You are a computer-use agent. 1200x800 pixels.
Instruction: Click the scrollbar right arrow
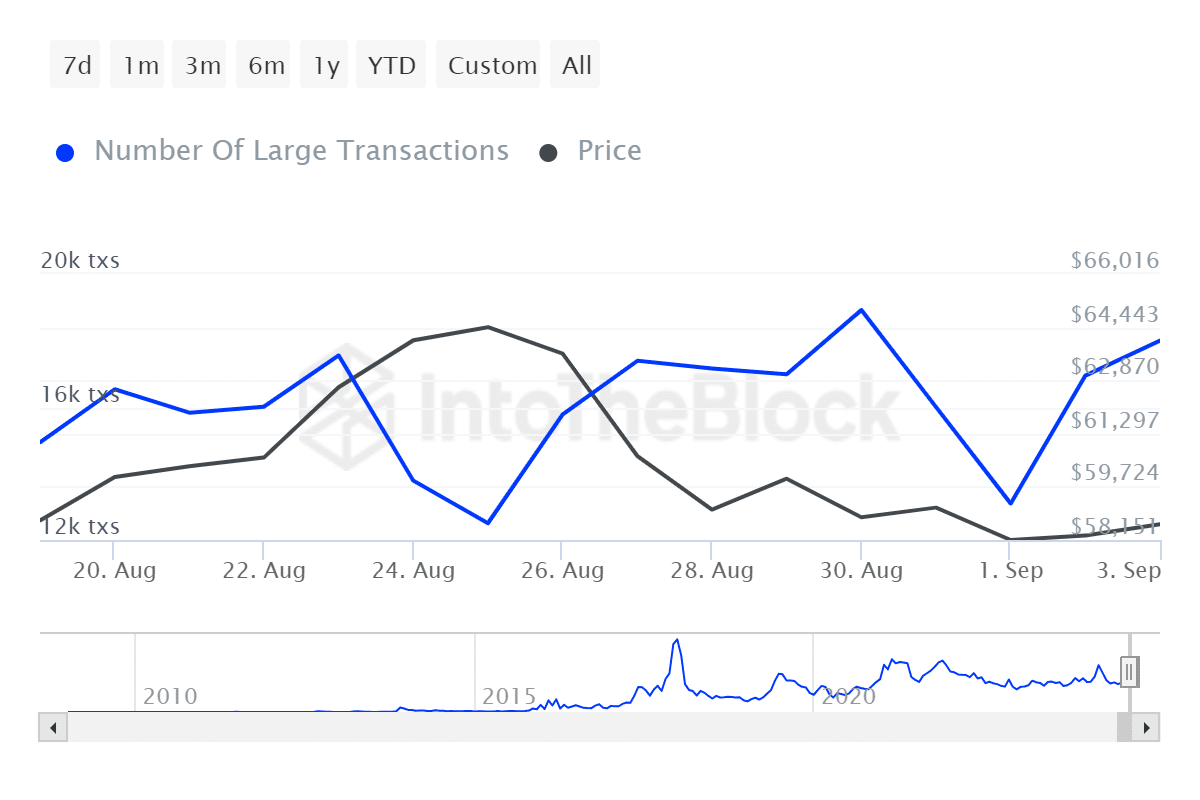pyautogui.click(x=1146, y=727)
